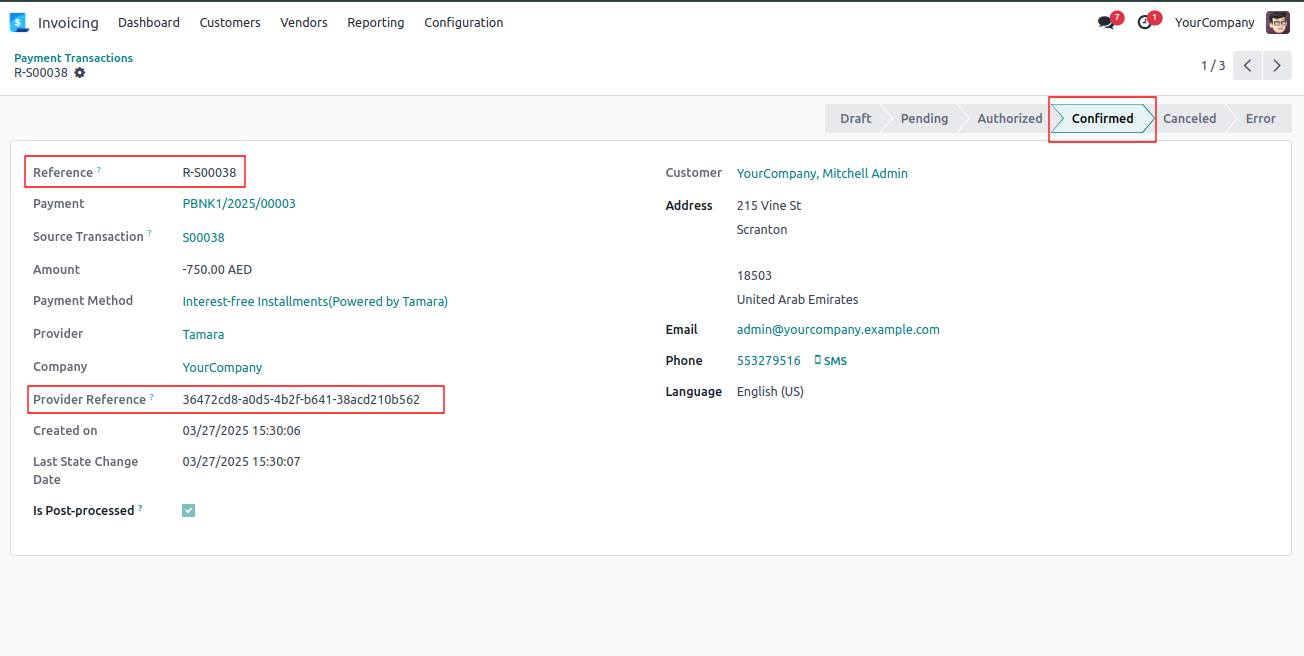1304x656 pixels.
Task: Select the Canceled status stage
Action: click(x=1189, y=118)
